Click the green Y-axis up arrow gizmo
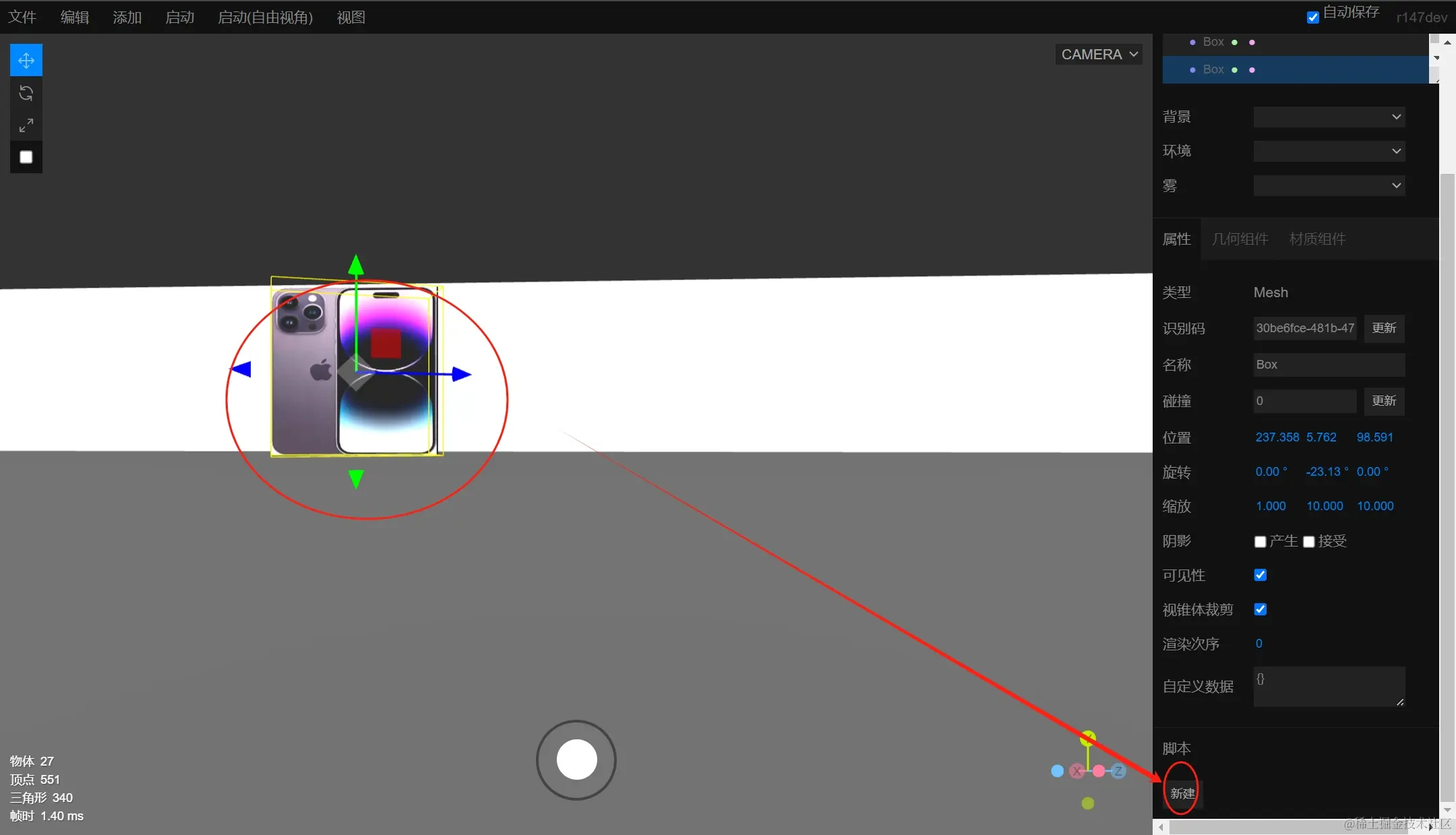 356,265
